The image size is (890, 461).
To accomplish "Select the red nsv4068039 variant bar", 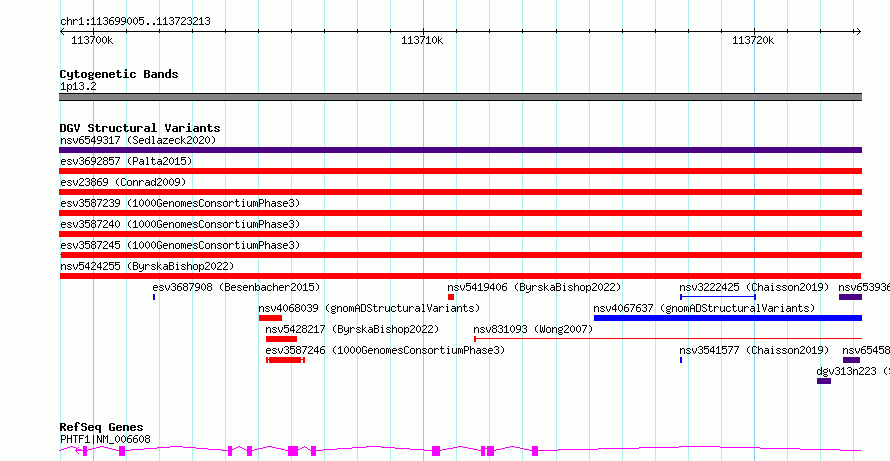I will point(270,318).
